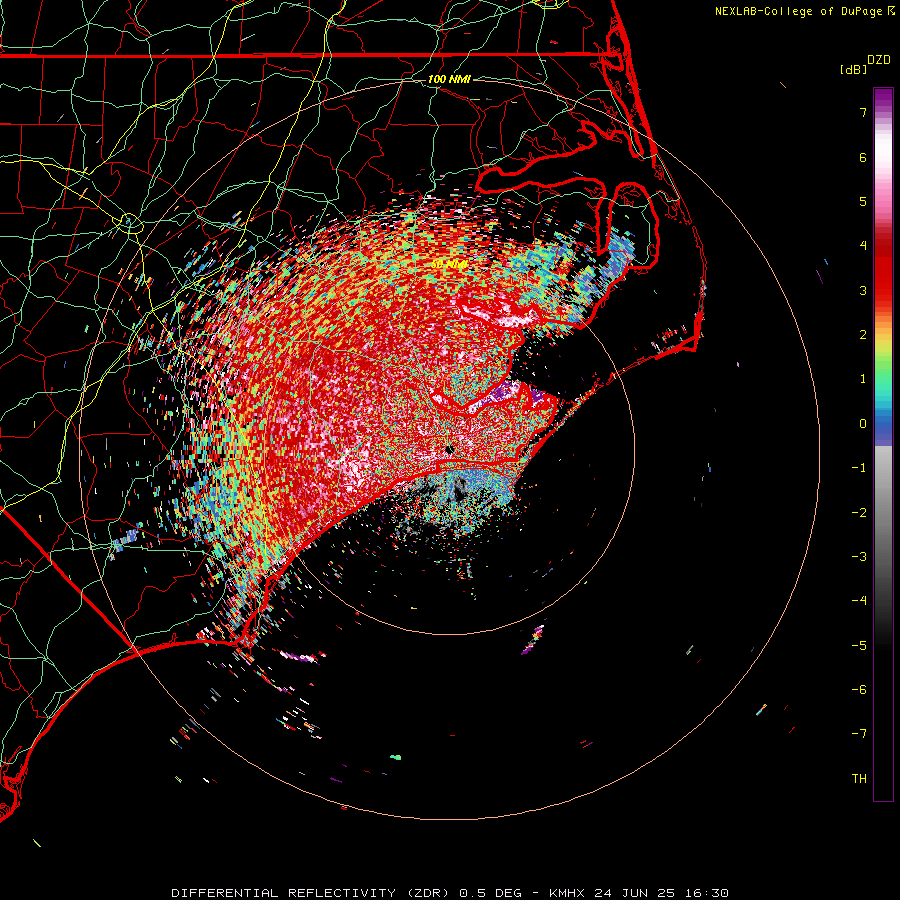Click the -6 value on the dB scale

tap(859, 690)
